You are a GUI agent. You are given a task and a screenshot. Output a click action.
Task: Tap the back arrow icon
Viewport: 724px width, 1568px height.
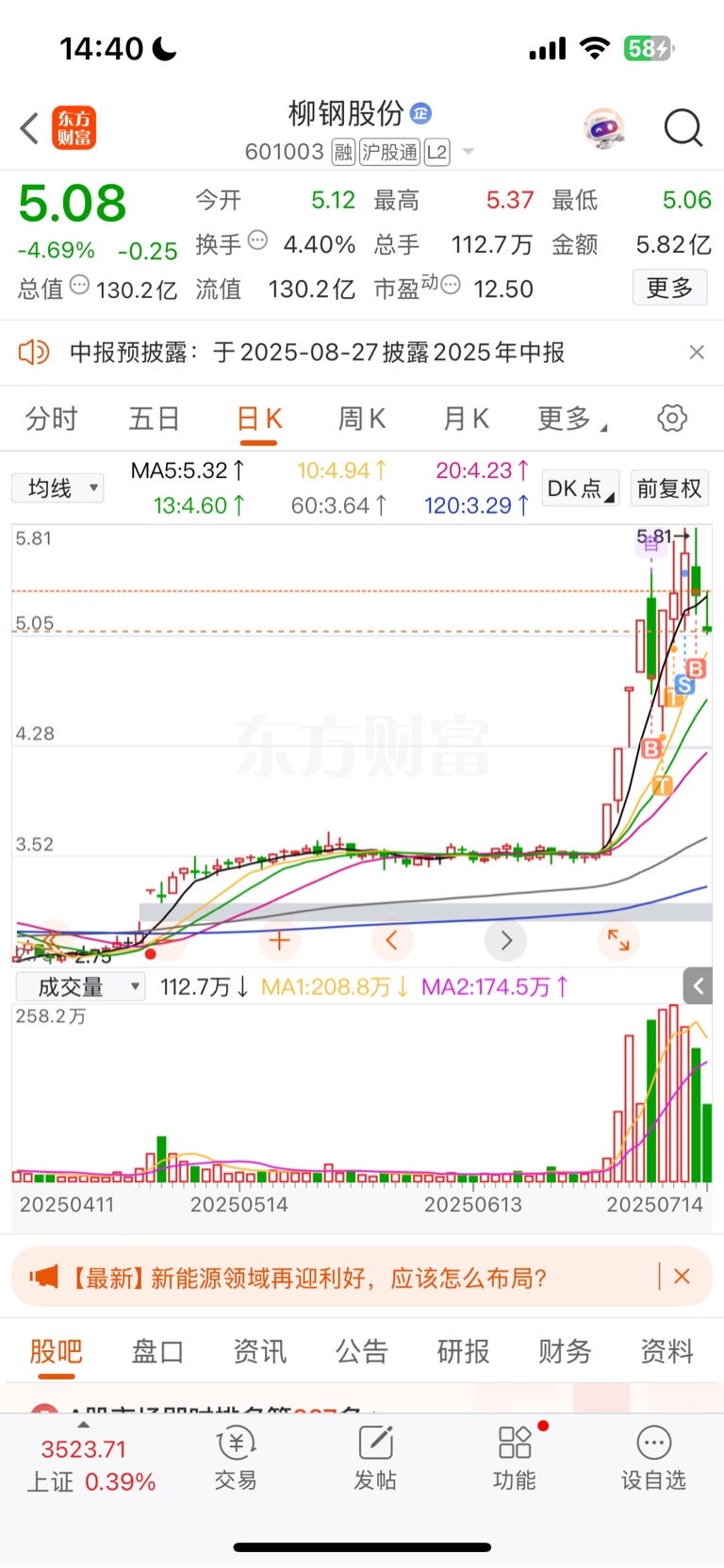(x=29, y=128)
